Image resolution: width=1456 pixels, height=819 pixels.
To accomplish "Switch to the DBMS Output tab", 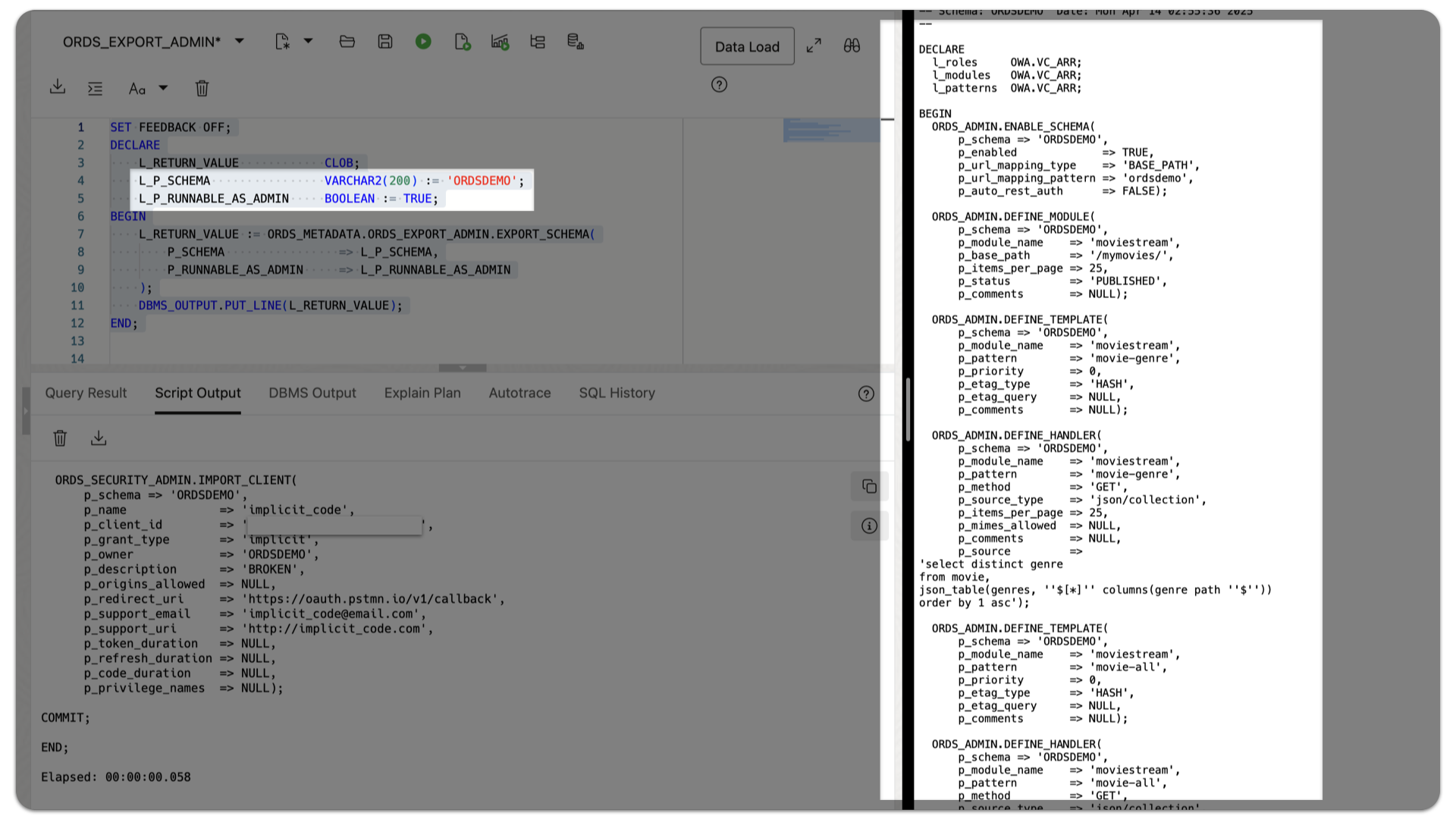I will click(312, 393).
